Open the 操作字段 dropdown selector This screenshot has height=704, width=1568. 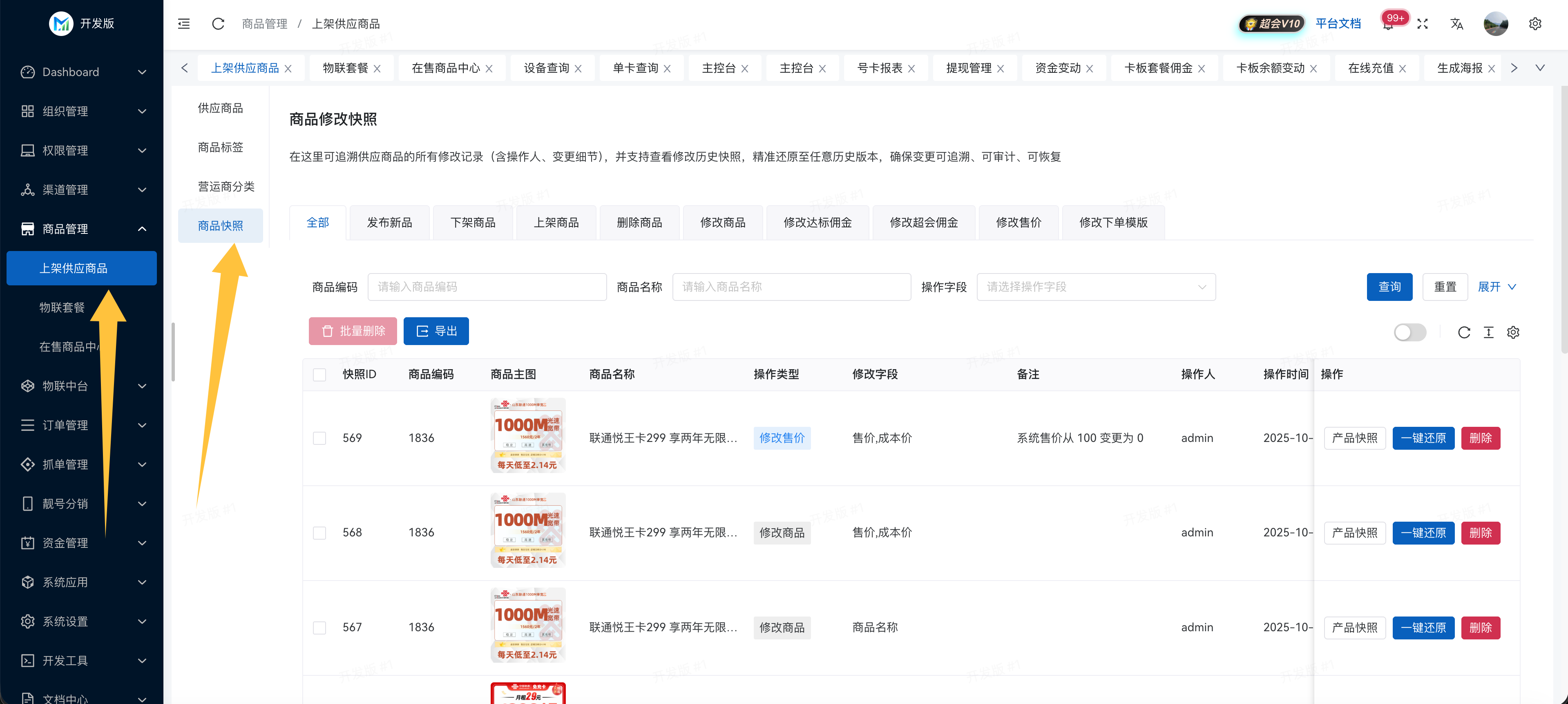1096,287
